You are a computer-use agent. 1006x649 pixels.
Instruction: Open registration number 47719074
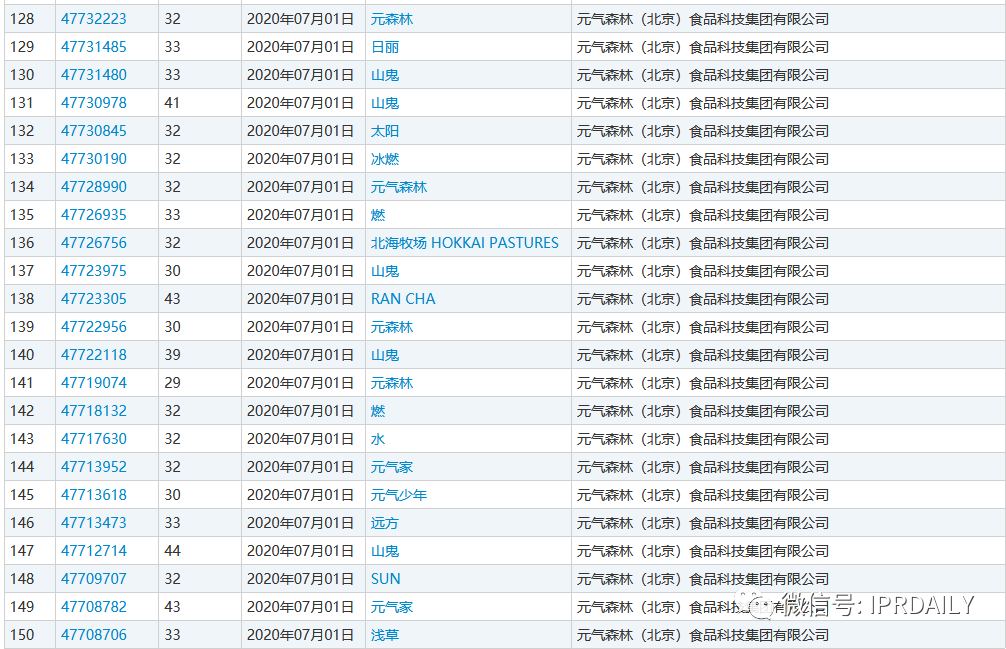94,383
